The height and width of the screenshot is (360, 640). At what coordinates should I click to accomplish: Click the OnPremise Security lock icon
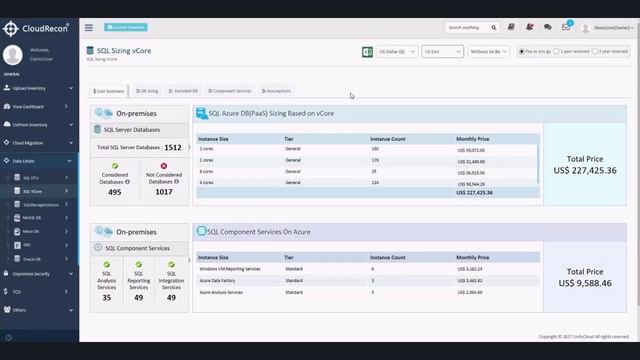(x=6, y=273)
